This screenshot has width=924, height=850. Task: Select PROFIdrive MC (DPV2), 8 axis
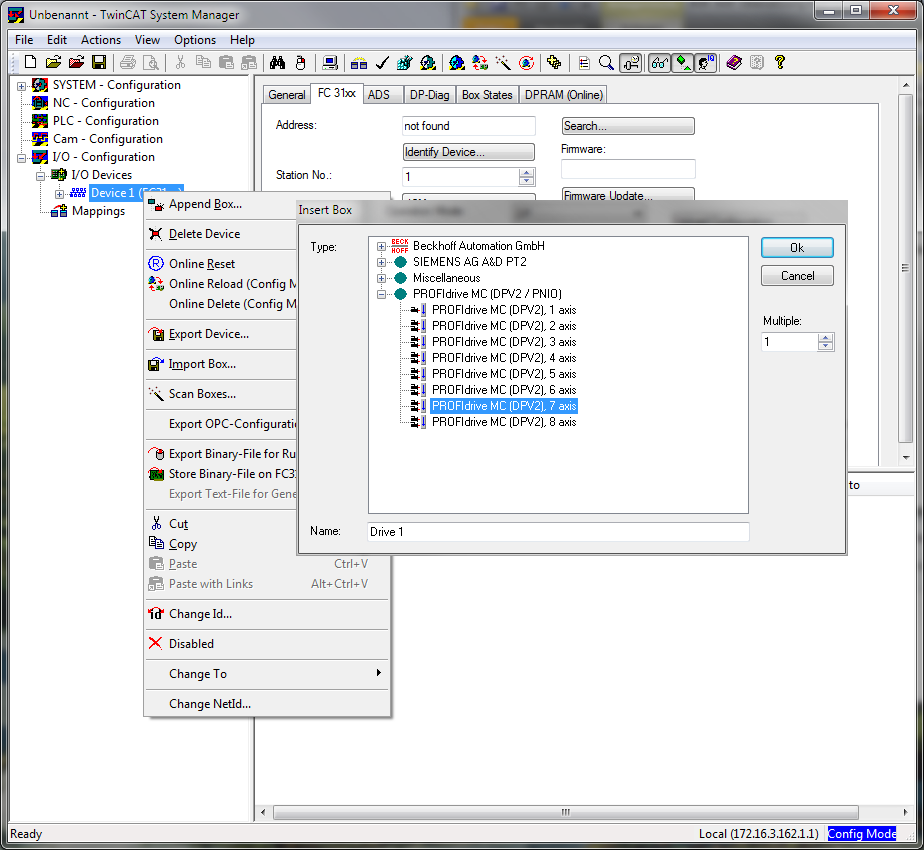point(504,422)
